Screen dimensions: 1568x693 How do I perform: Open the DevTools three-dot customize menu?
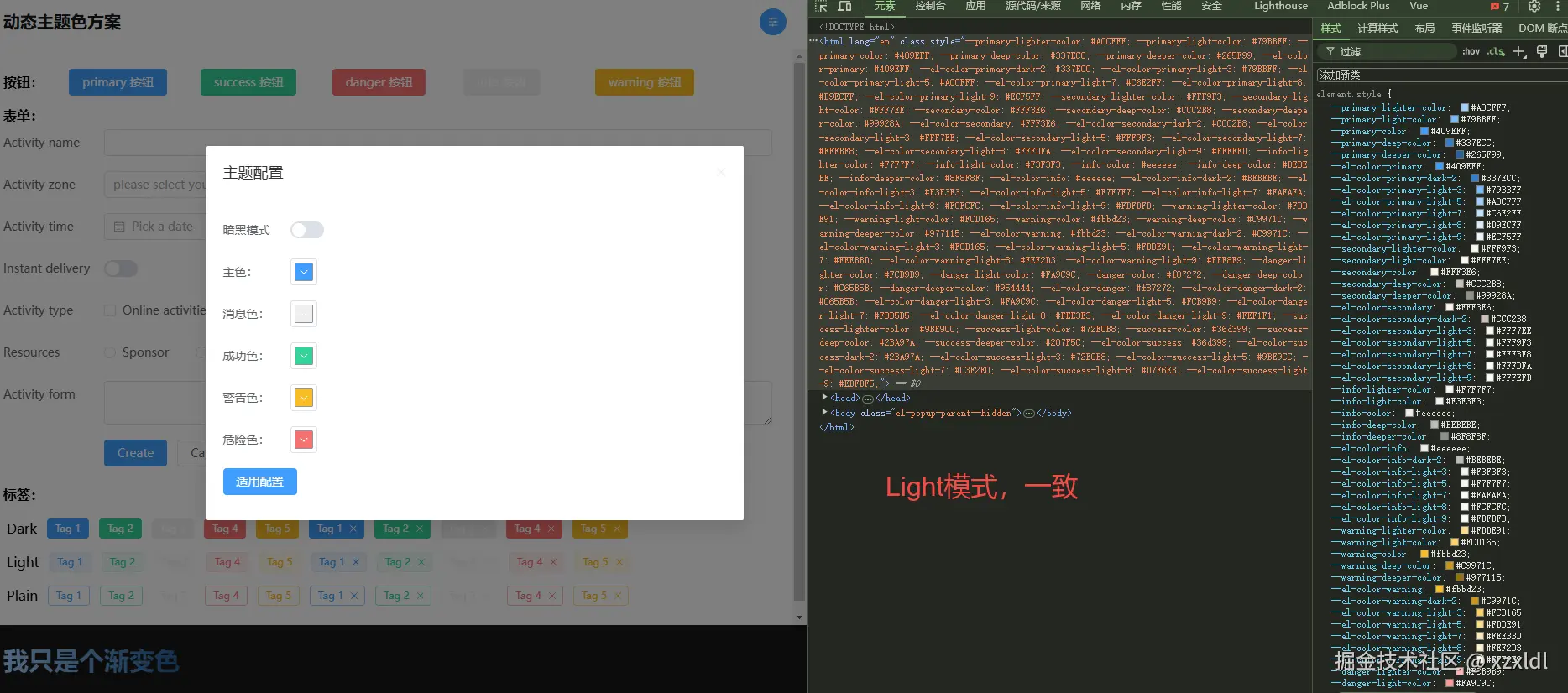click(1558, 6)
